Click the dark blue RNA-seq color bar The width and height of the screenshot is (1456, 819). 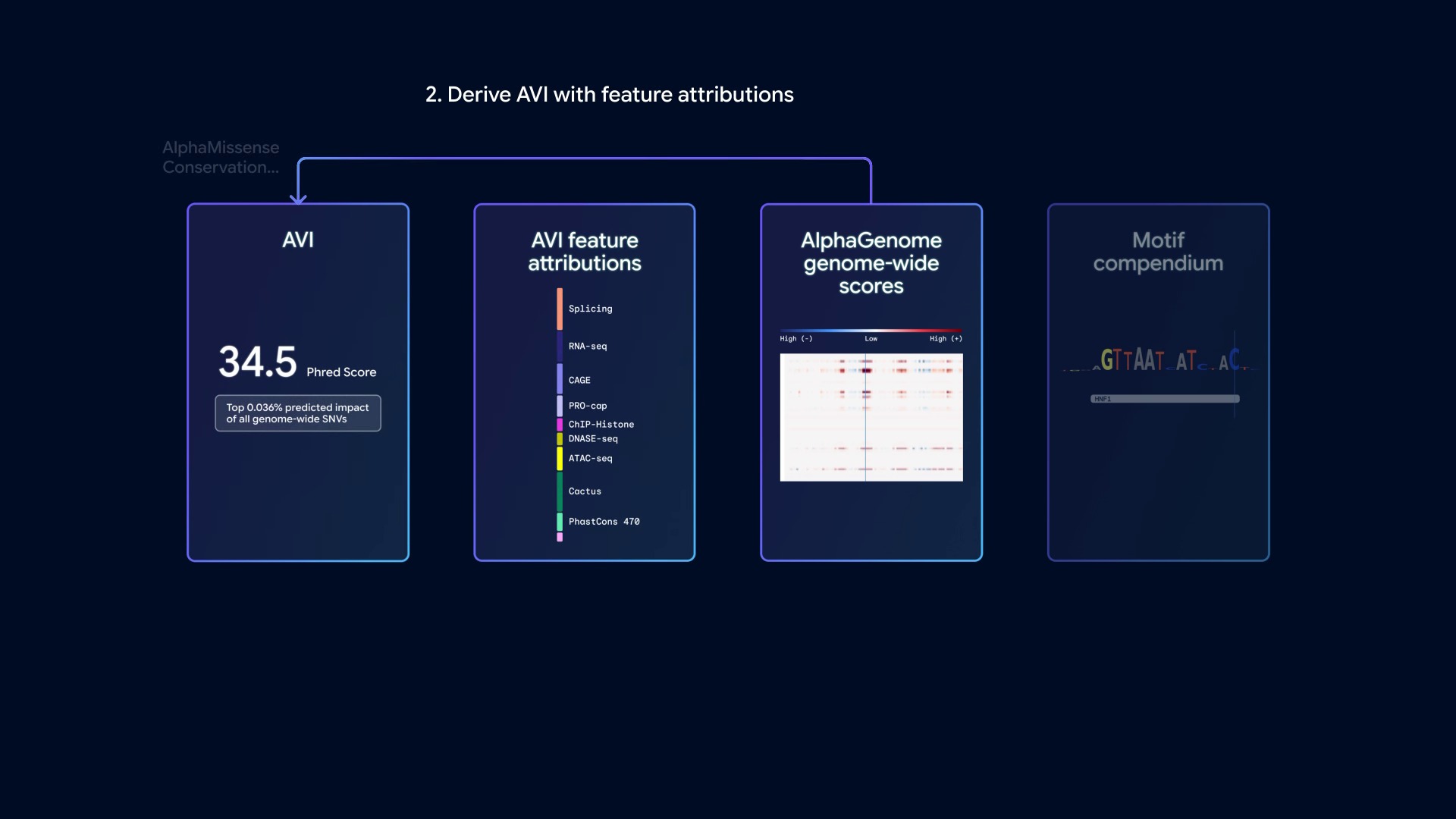[x=560, y=346]
